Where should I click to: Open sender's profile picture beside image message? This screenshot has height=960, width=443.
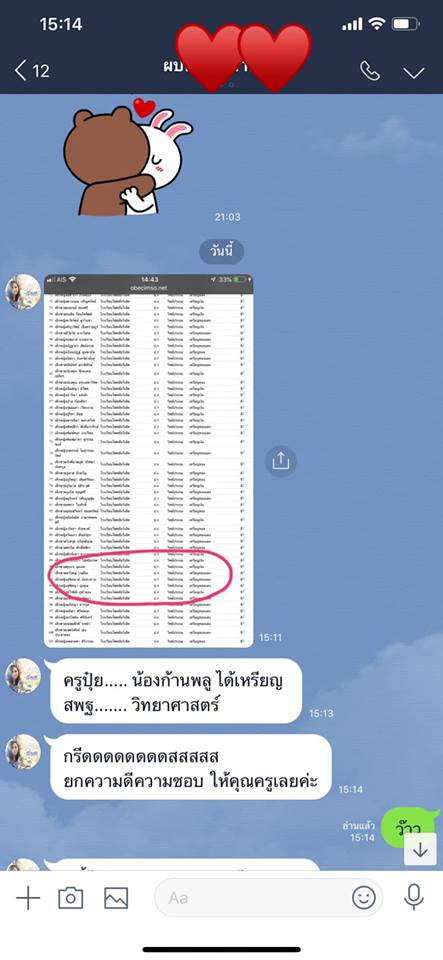point(23,292)
